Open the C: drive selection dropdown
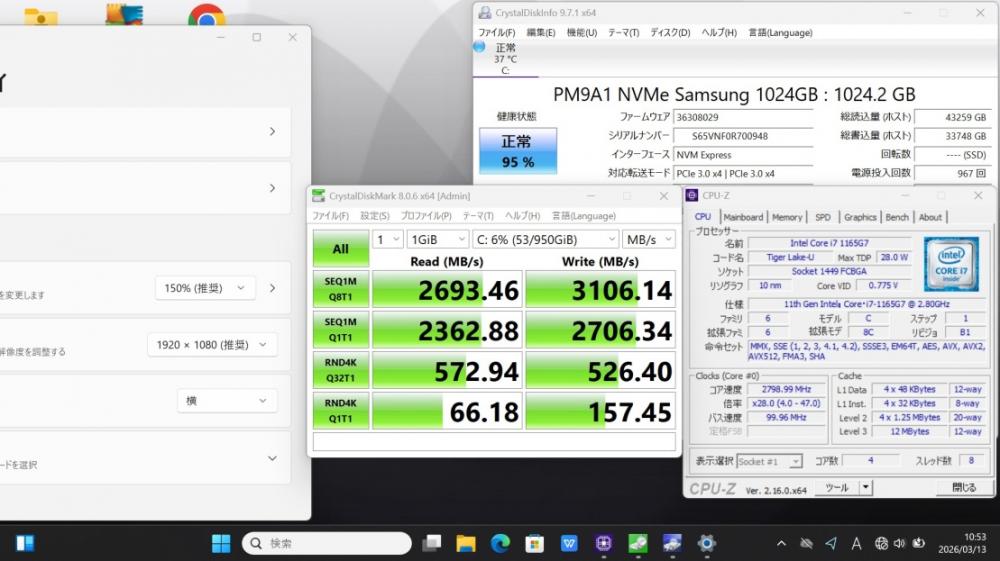1000x561 pixels. point(545,239)
